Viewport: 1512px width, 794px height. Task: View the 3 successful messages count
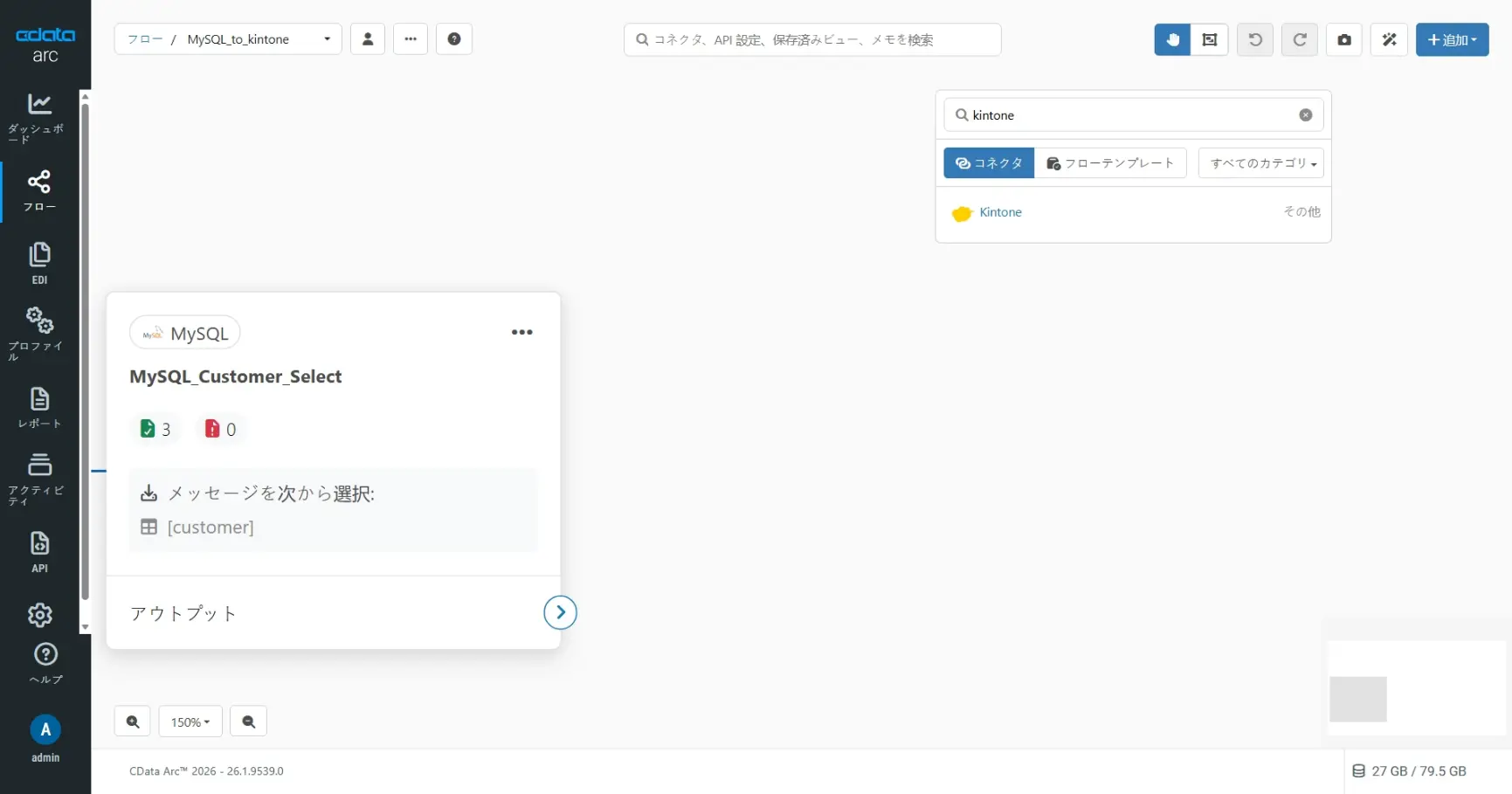(x=156, y=429)
